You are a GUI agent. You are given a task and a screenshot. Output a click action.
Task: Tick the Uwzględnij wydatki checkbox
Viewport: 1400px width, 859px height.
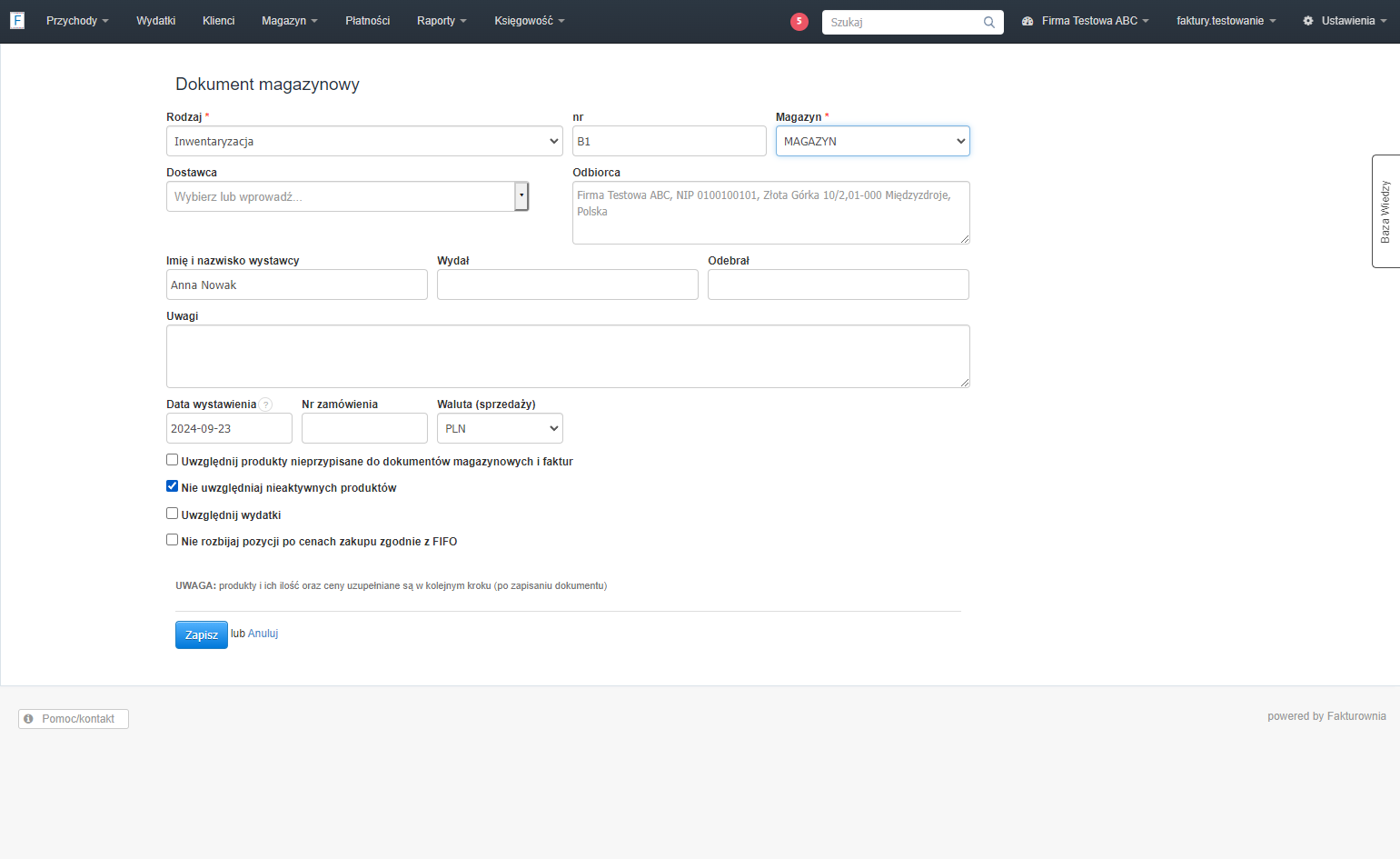(172, 514)
